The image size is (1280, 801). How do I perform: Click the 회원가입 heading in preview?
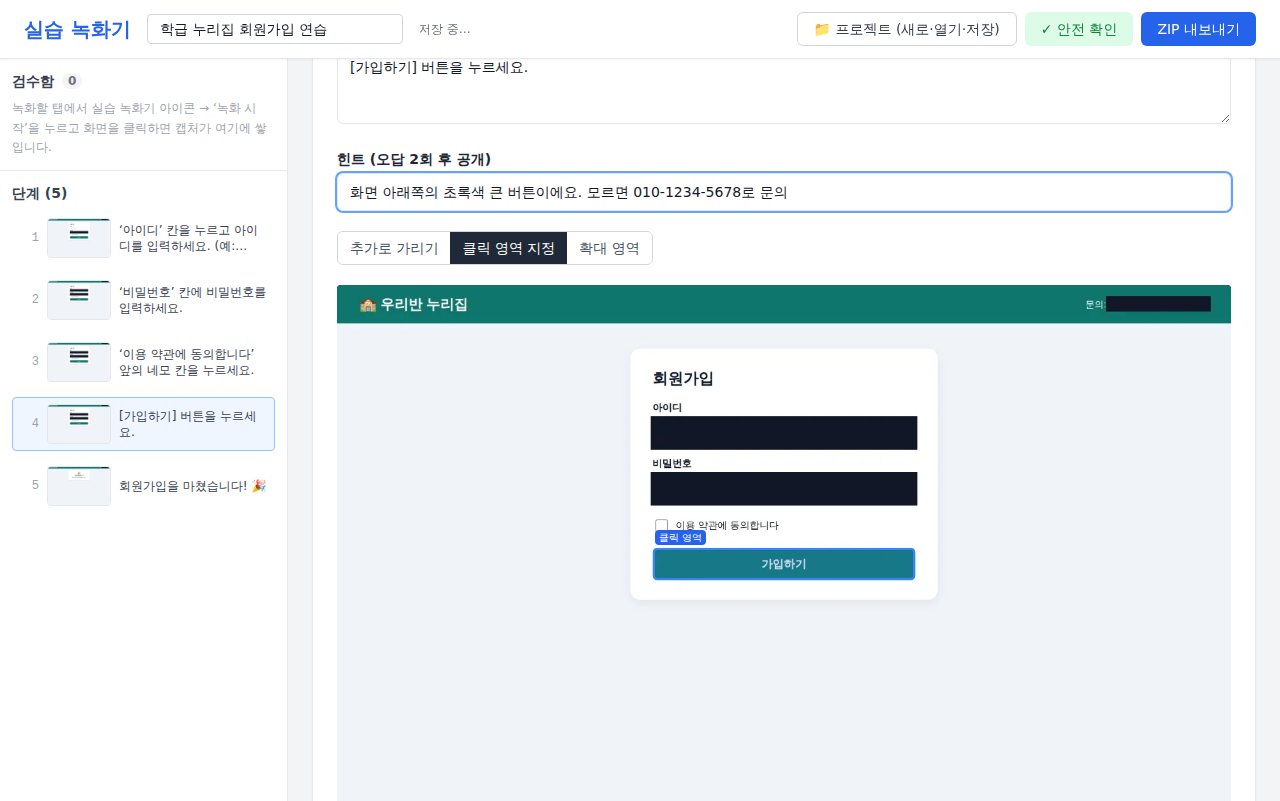pos(683,379)
